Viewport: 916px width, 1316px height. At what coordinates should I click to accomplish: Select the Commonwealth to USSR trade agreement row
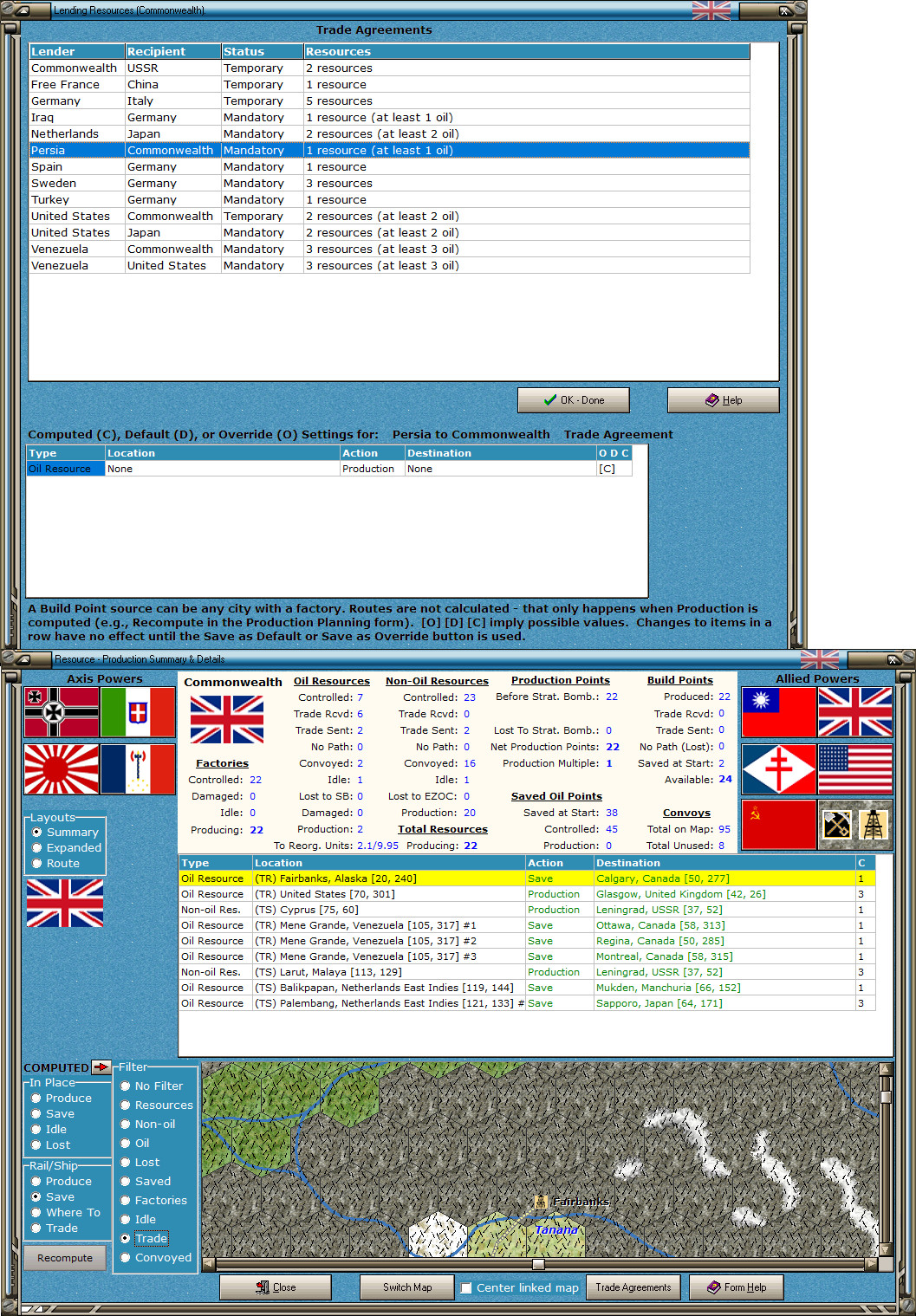(389, 68)
